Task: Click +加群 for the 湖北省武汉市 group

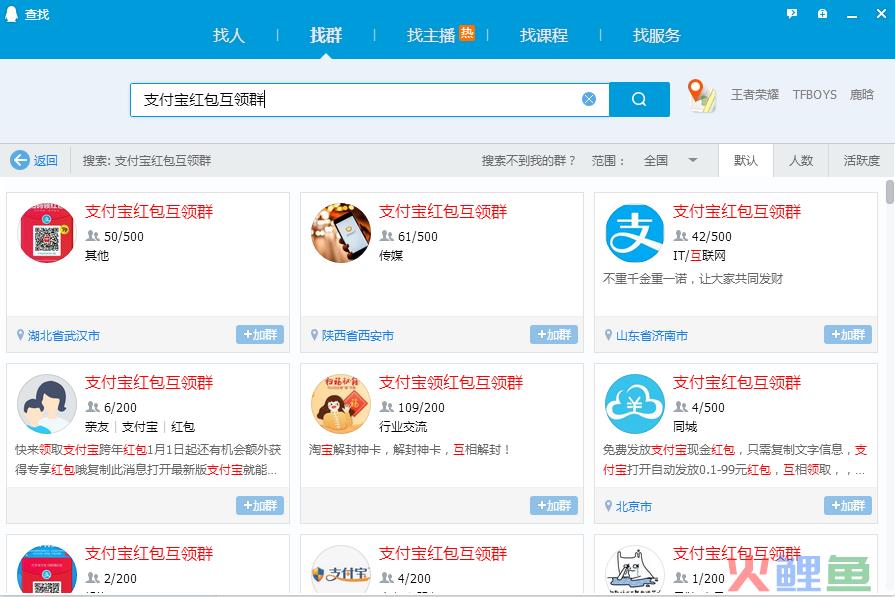Action: click(260, 334)
